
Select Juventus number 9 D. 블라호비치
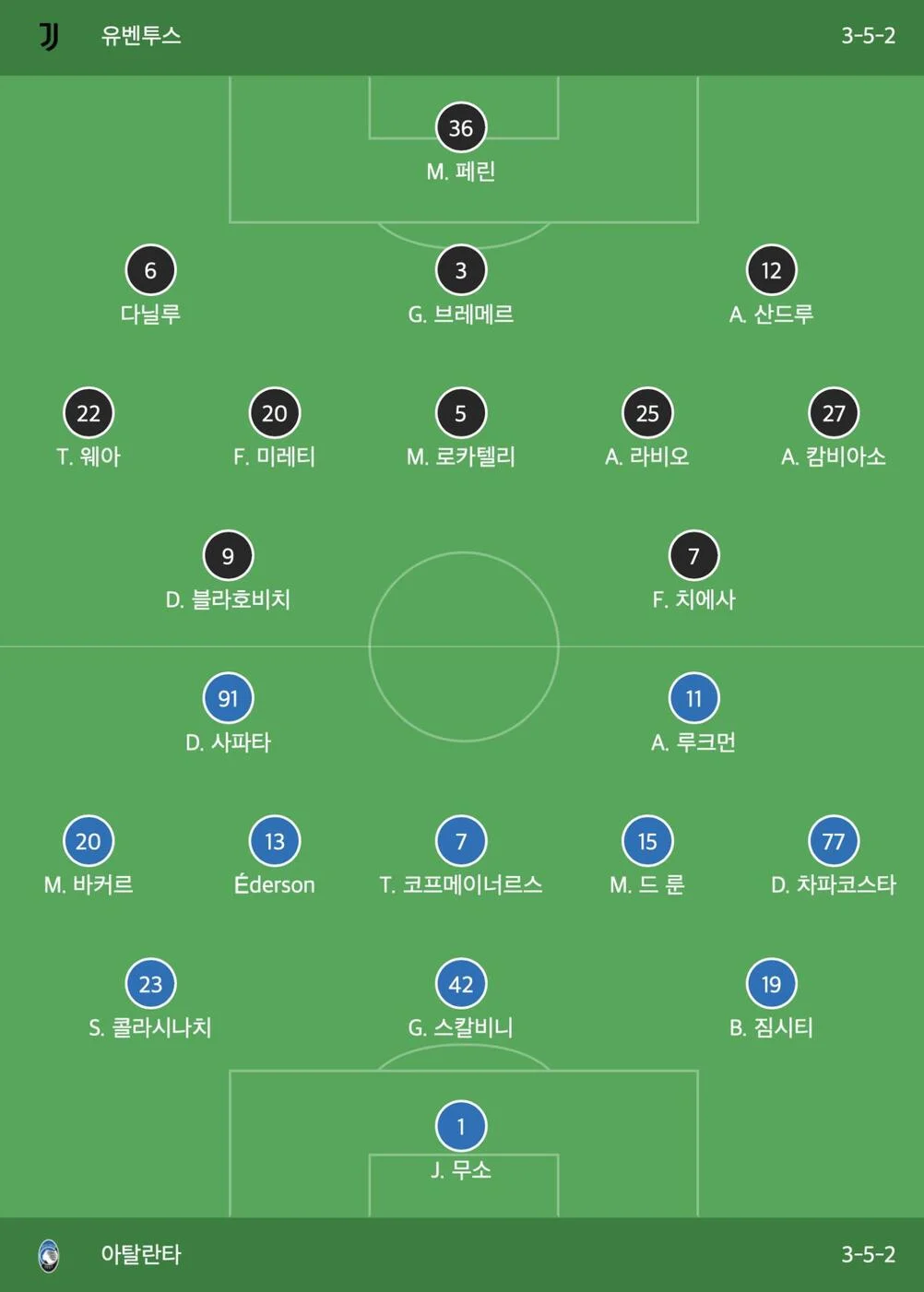228,556
